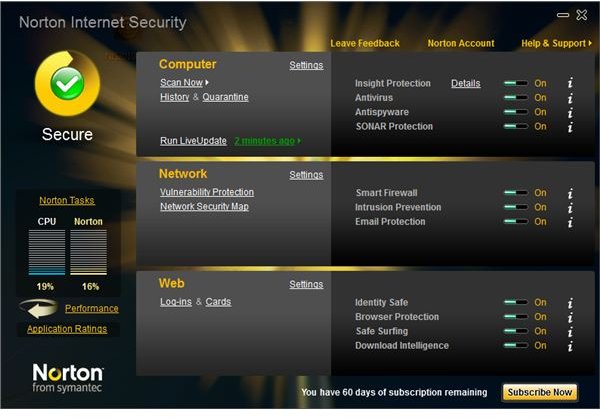Turn off the Antivirus switch

(x=516, y=98)
